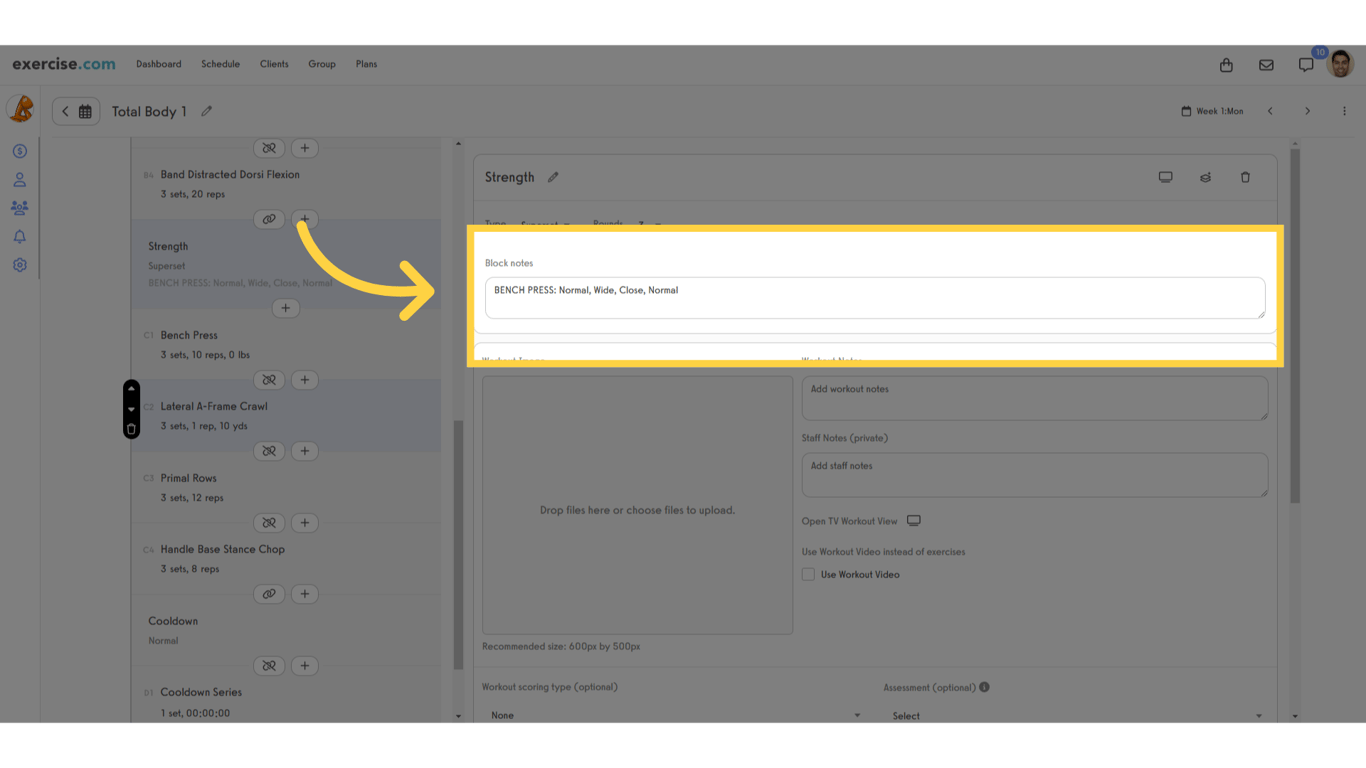The height and width of the screenshot is (768, 1366).
Task: Open the chat bubble showing 10 notifications
Action: (x=1306, y=64)
